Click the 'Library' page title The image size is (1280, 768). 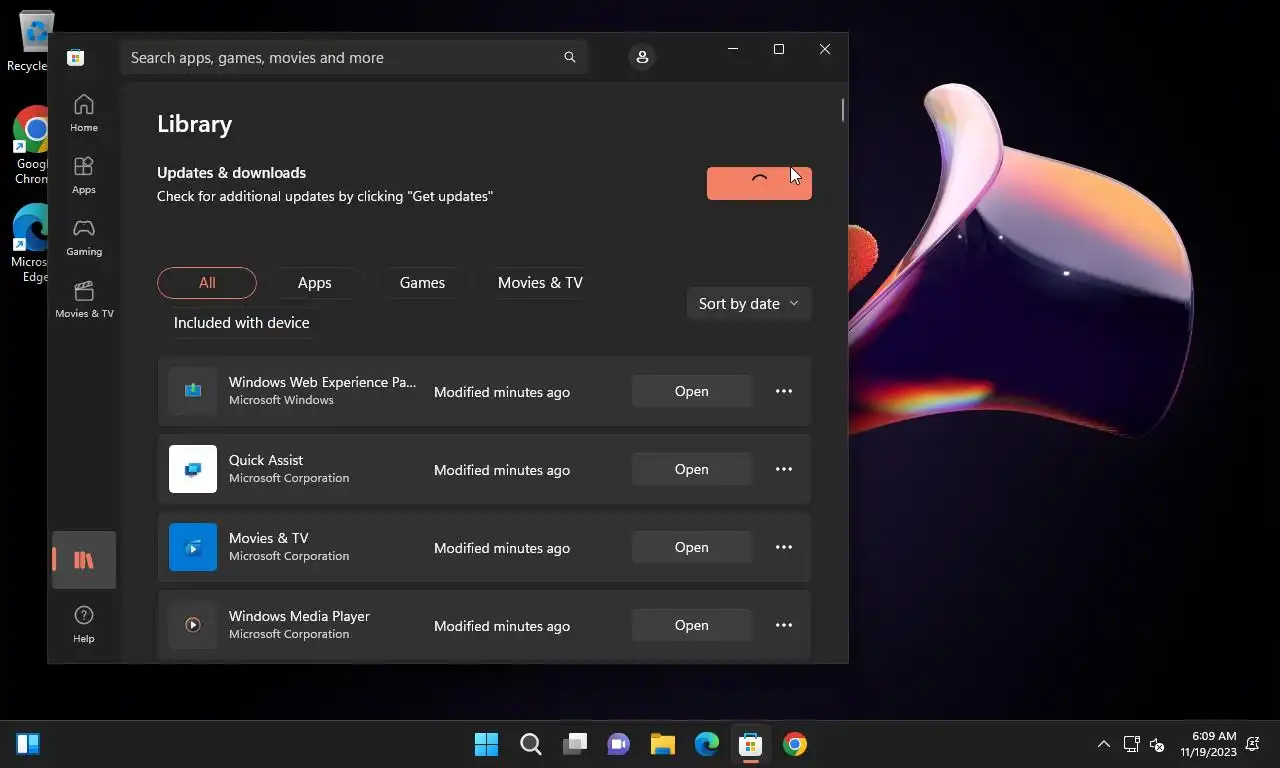pyautogui.click(x=194, y=124)
